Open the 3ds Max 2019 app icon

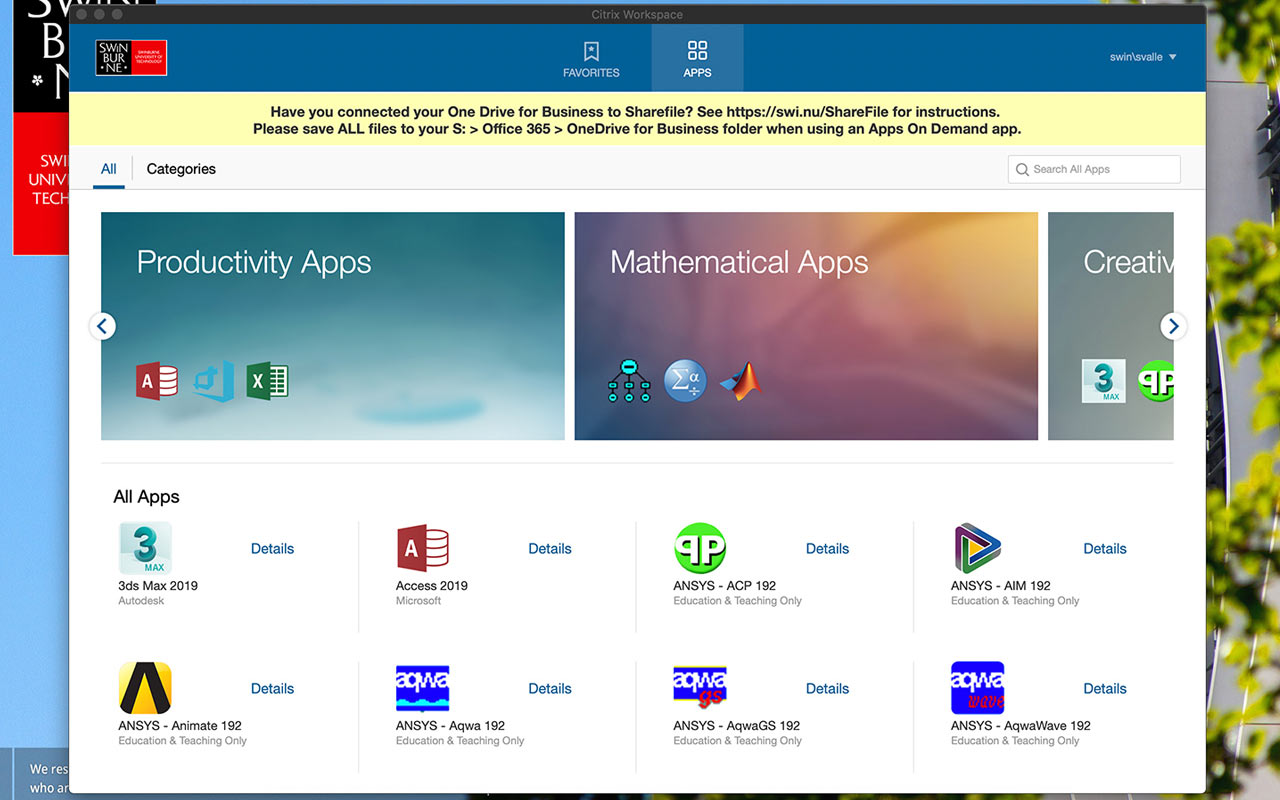[145, 548]
